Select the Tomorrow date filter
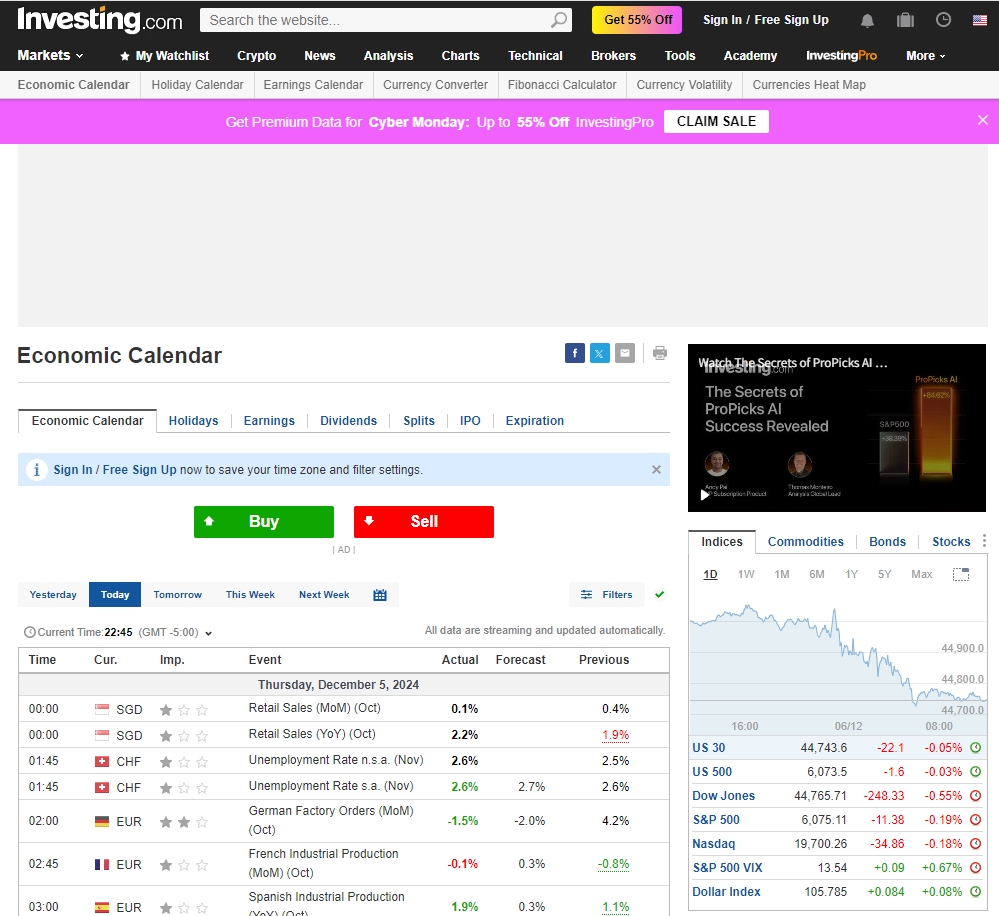The image size is (999, 916). 178,595
